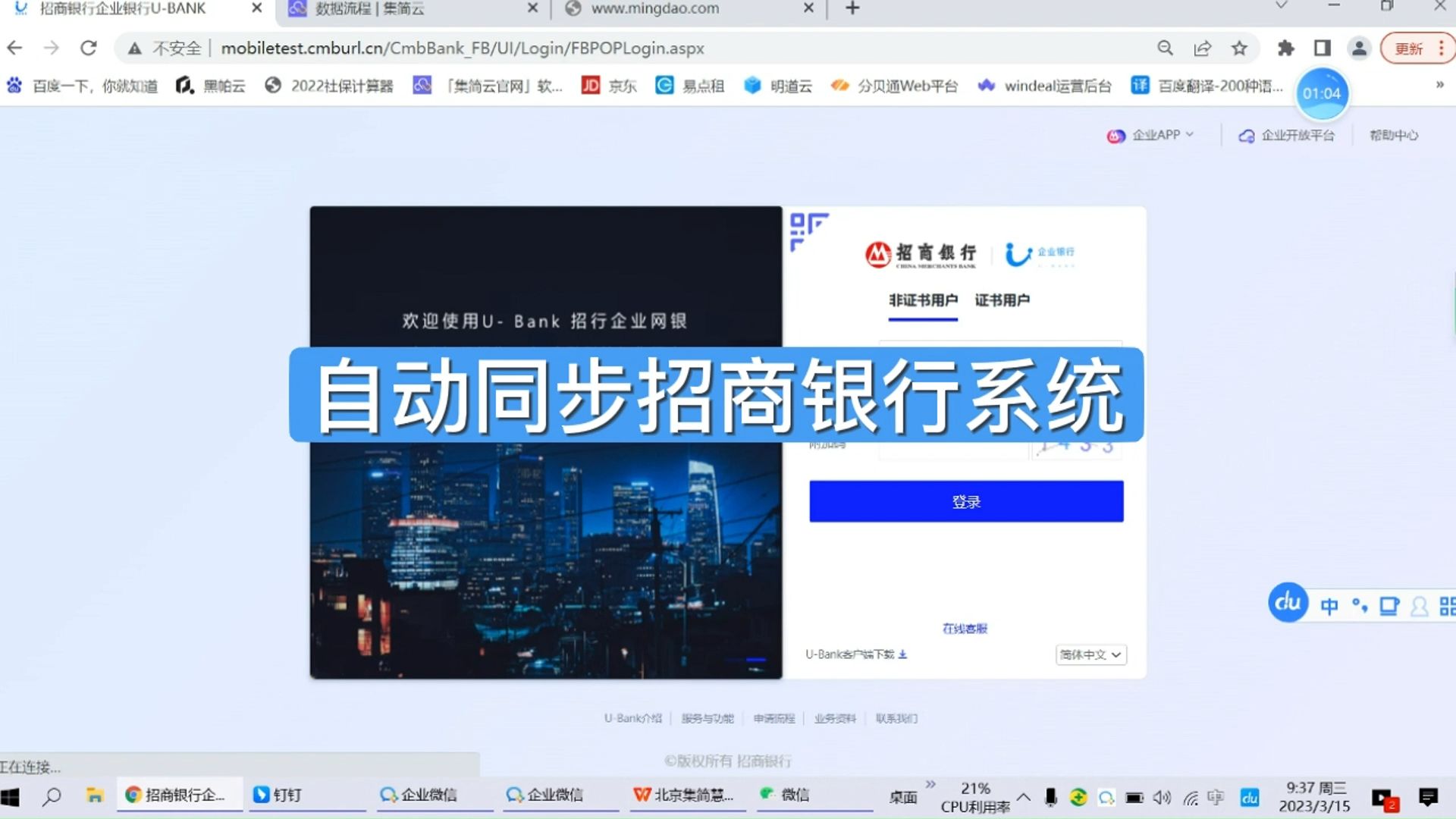The height and width of the screenshot is (819, 1456).
Task: Open the 申请流程 footer link
Action: [773, 718]
